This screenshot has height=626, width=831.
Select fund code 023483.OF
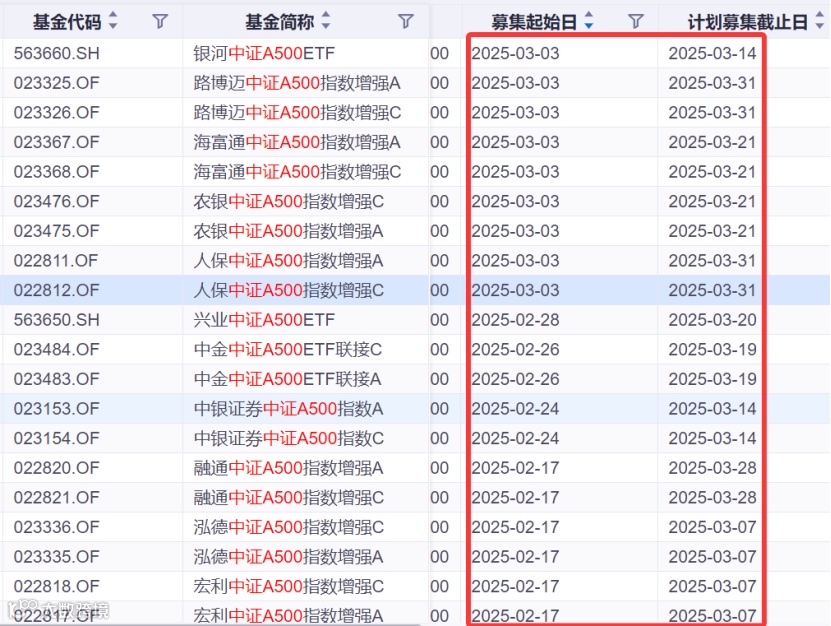pos(57,380)
